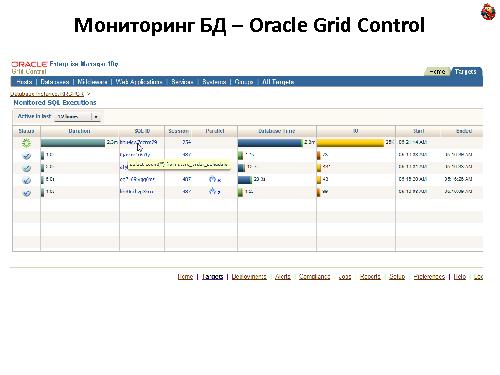The image size is (500, 375).
Task: Click the red mascot logo in slide corner
Action: [488, 12]
